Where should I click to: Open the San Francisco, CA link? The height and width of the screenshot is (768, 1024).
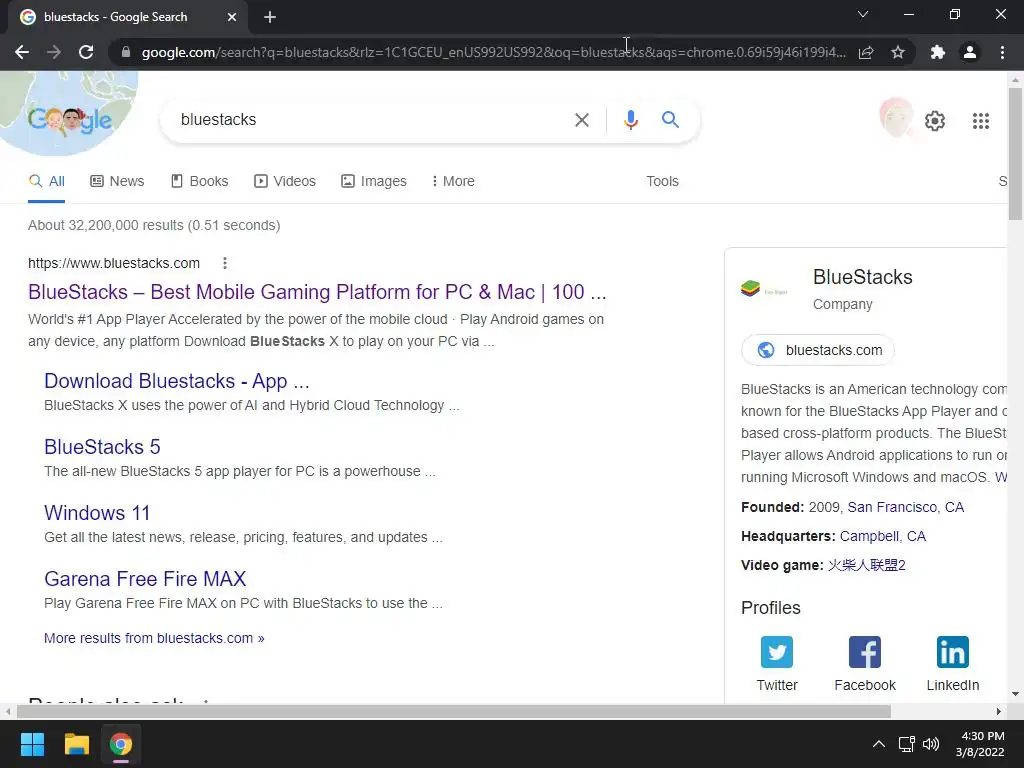905,507
